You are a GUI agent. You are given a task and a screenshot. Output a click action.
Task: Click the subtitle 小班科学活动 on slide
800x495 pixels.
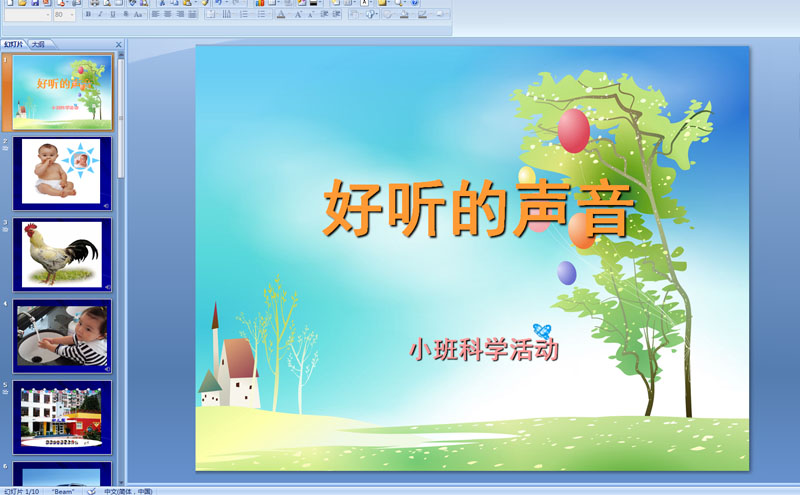coord(484,350)
